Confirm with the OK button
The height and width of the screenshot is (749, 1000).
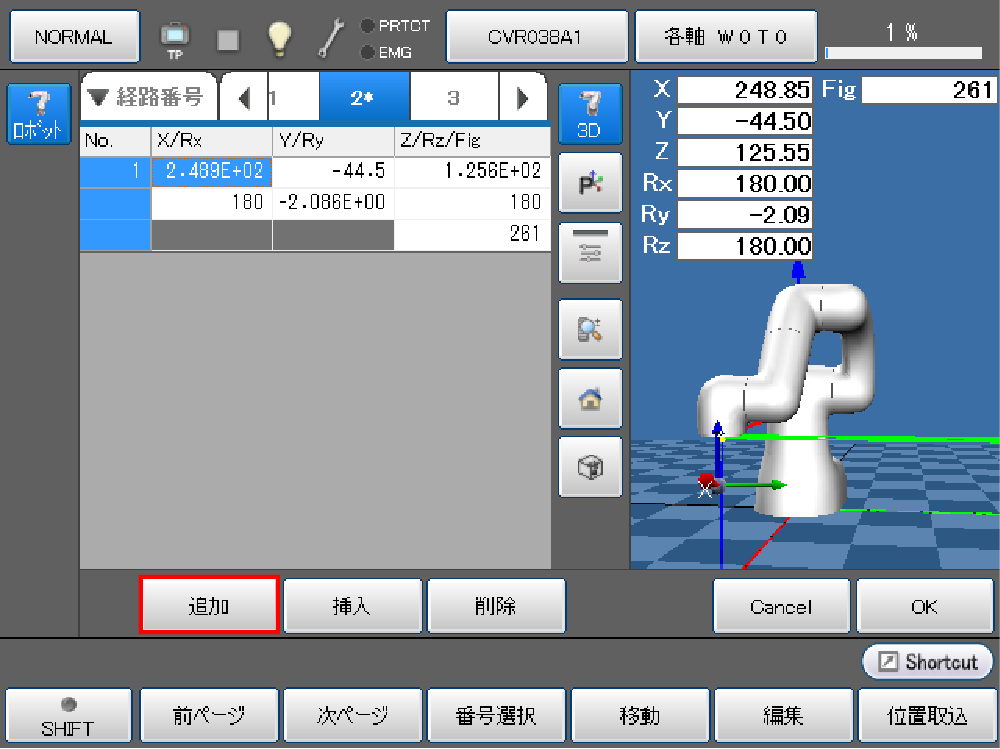coord(911,607)
